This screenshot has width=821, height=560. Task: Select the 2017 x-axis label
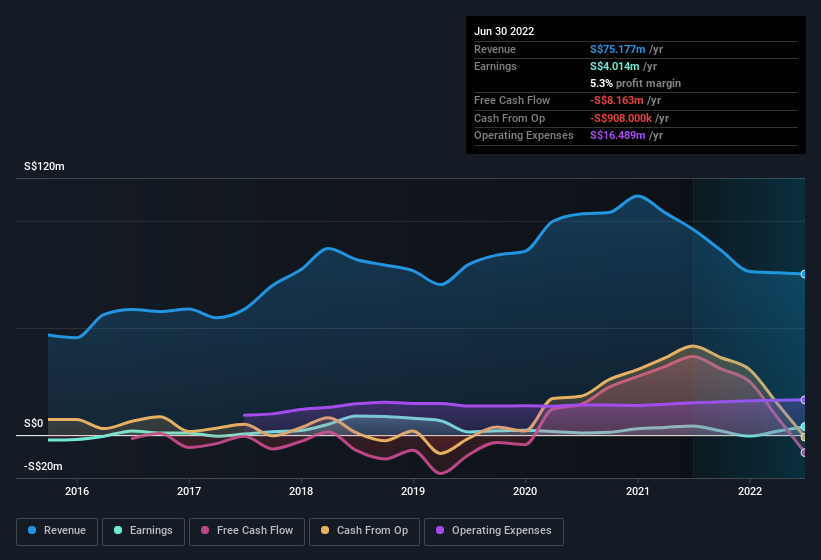tap(189, 491)
